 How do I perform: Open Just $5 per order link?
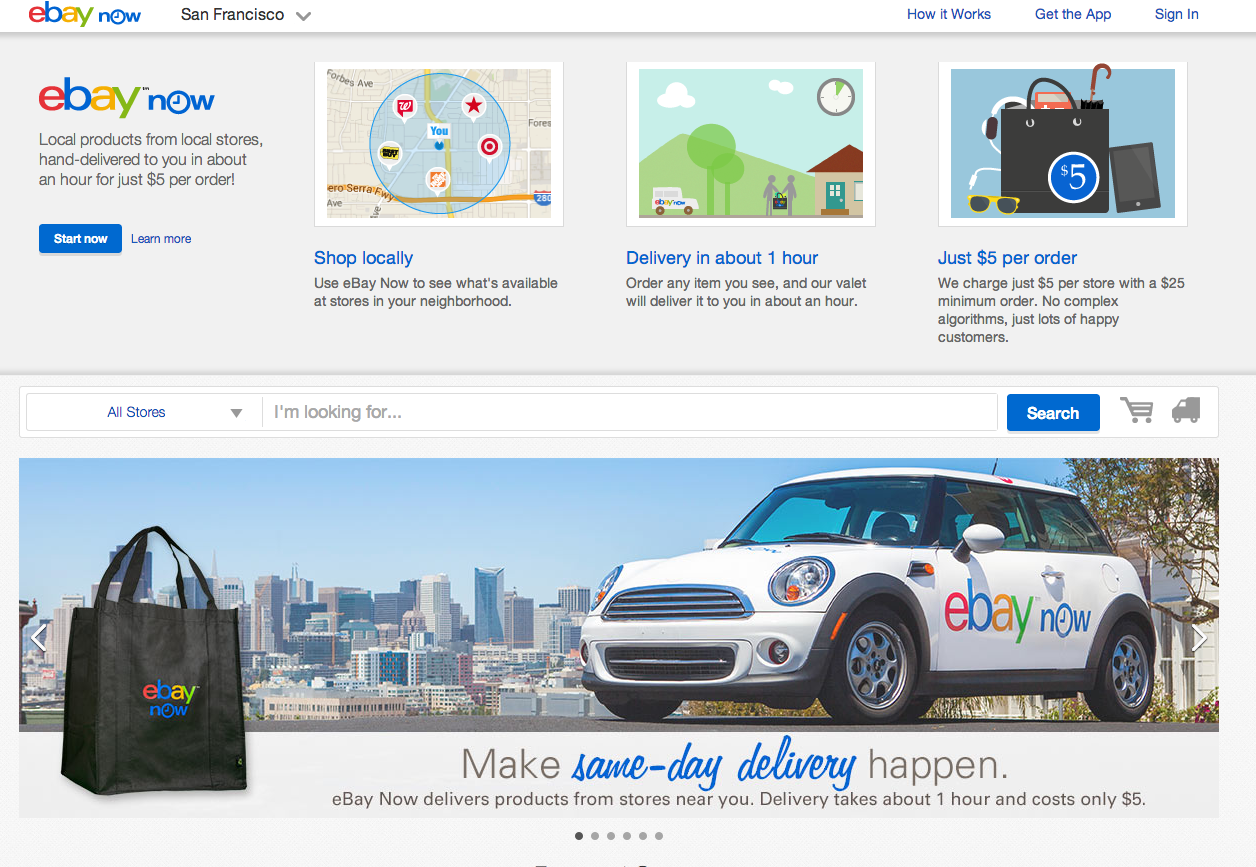1007,258
